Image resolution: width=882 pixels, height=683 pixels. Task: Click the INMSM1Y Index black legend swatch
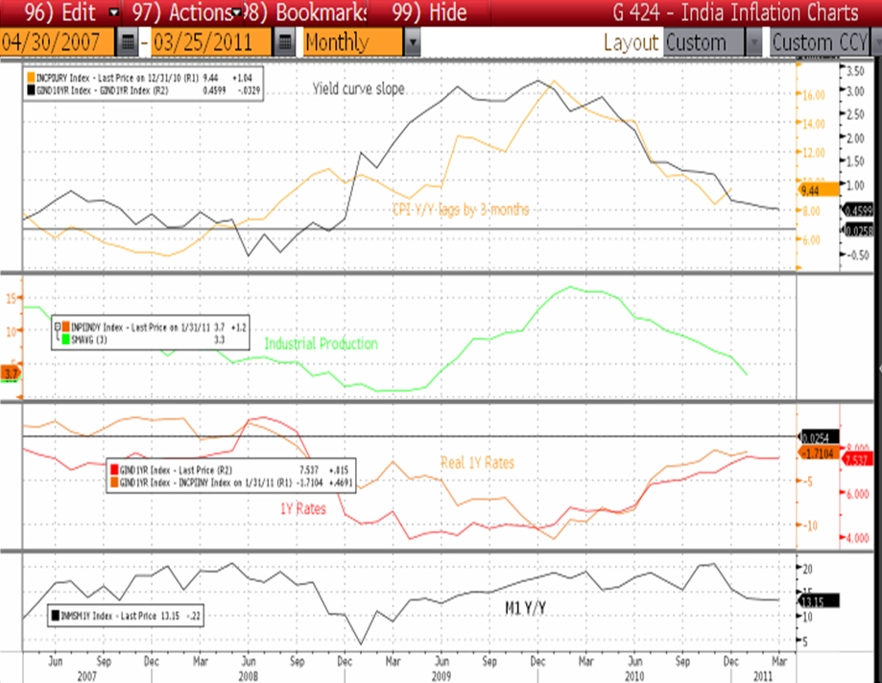pyautogui.click(x=55, y=616)
